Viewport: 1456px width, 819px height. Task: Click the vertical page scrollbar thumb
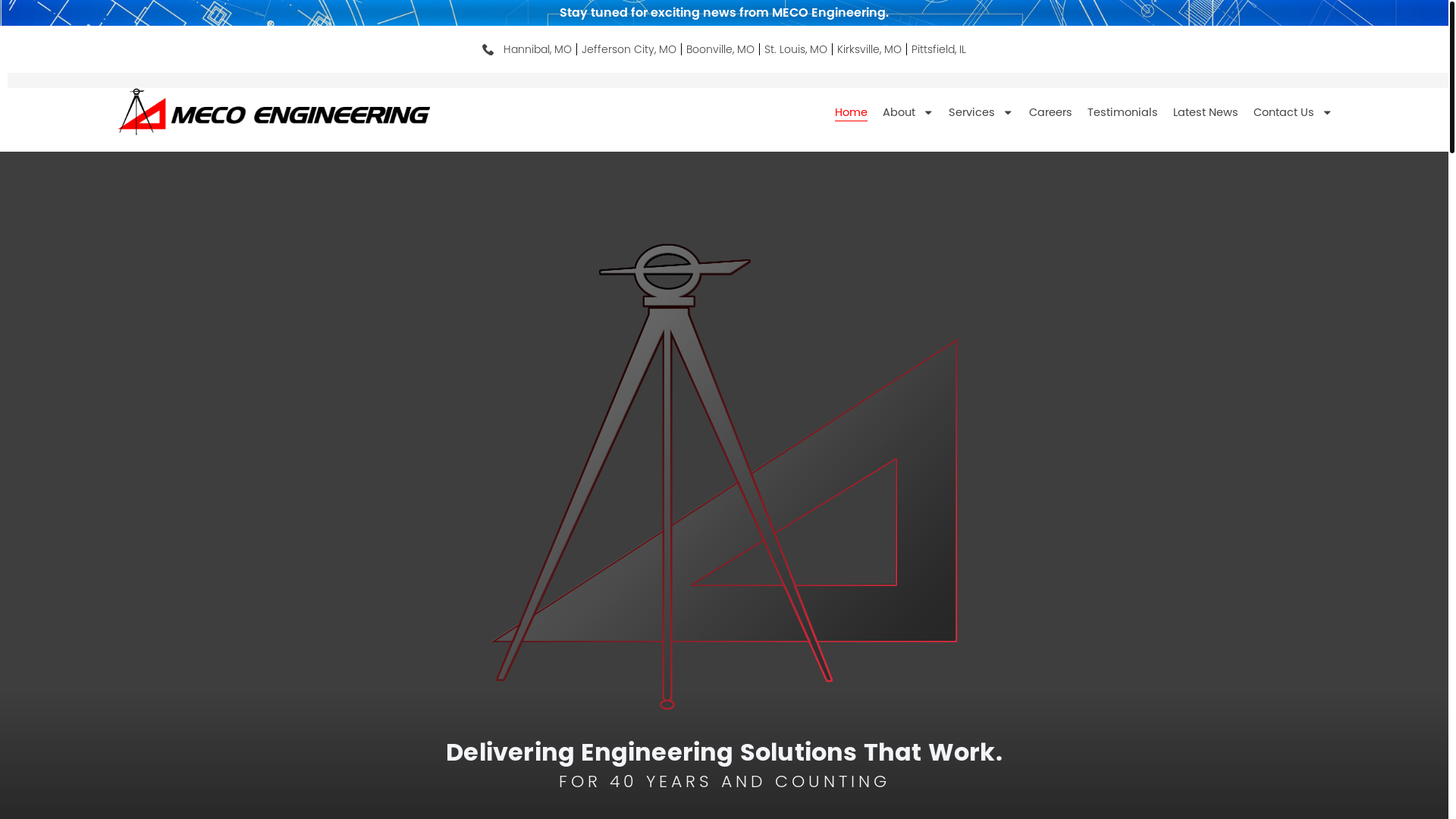click(1452, 76)
